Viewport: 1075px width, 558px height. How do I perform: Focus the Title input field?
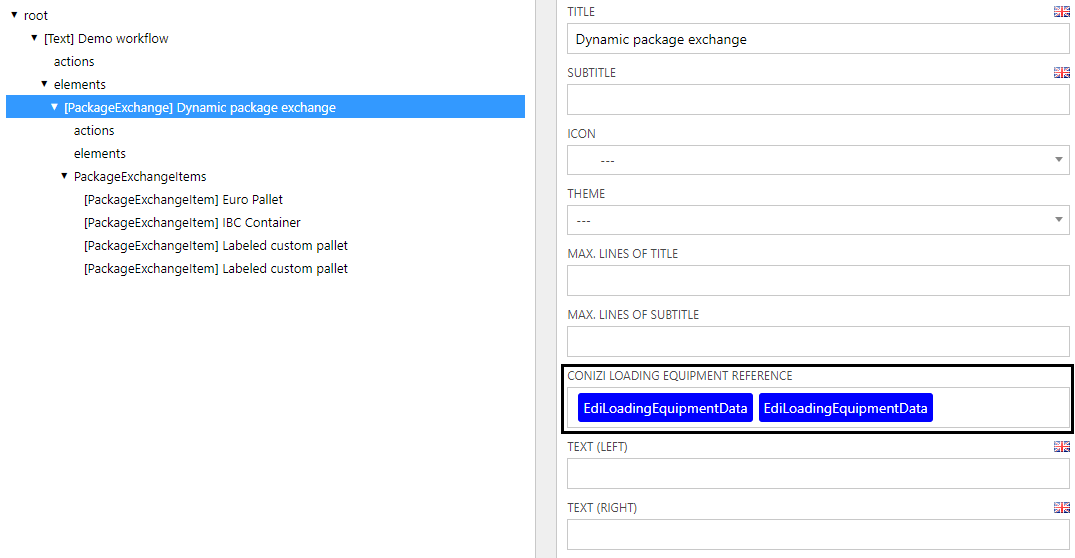[x=817, y=39]
